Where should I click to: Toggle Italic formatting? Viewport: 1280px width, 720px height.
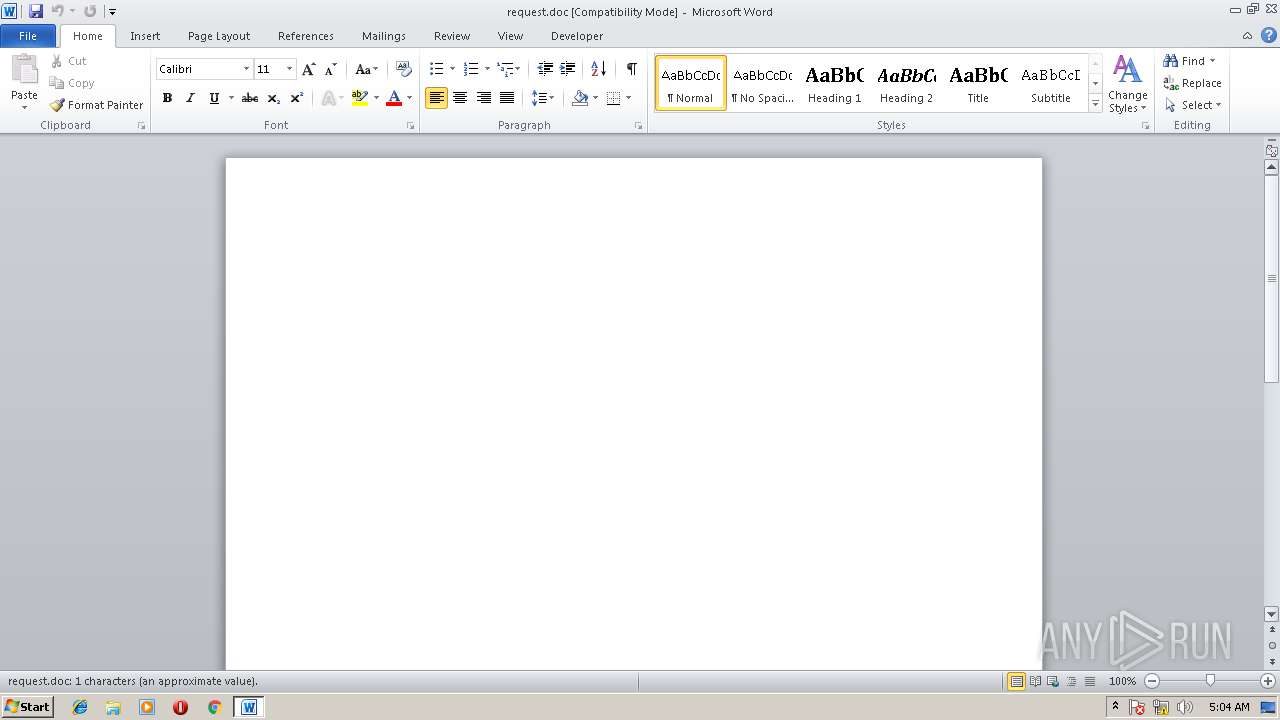(x=190, y=98)
